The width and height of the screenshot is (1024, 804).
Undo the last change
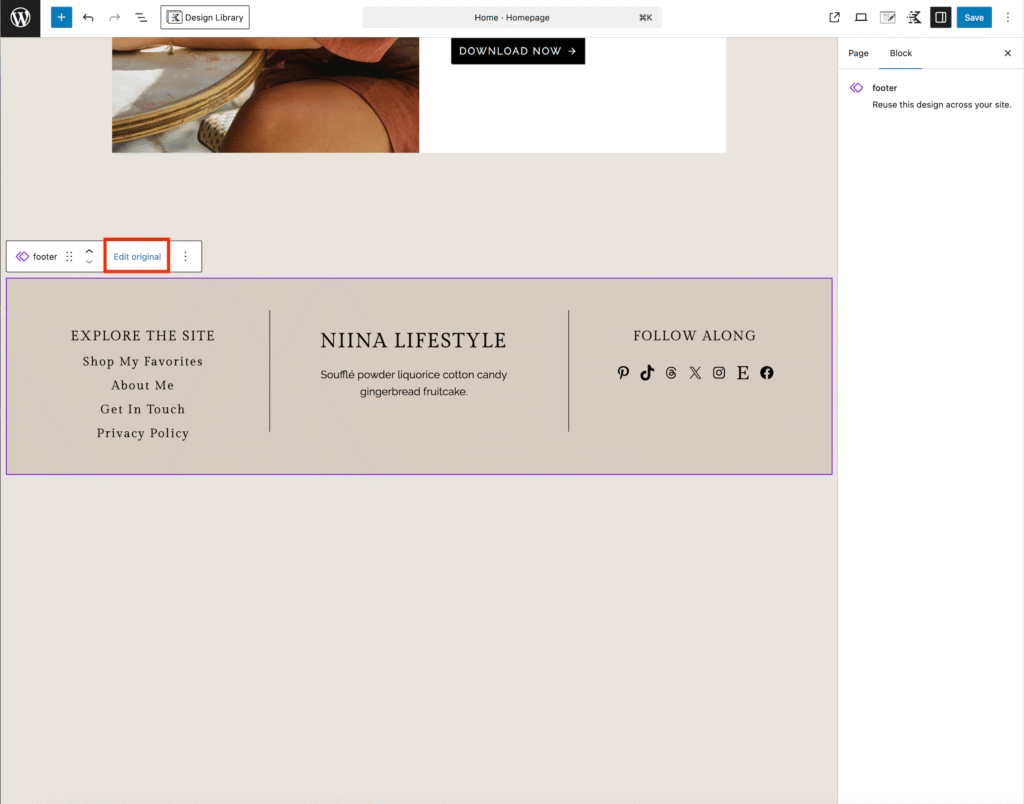click(88, 18)
